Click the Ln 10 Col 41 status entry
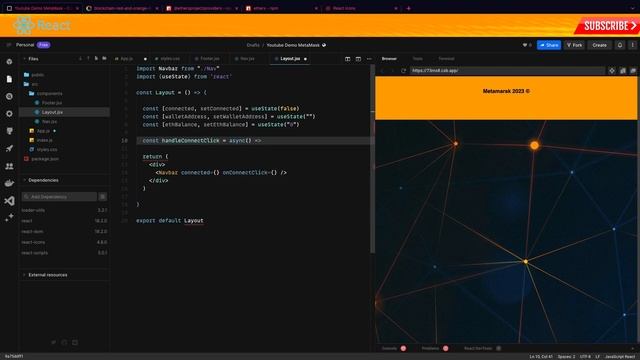The image size is (640, 360). point(541,357)
